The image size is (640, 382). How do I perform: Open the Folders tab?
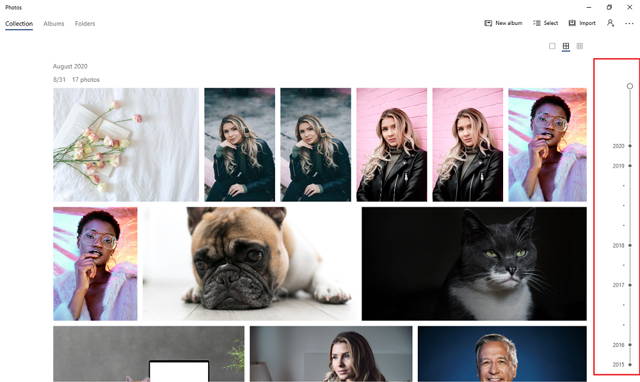tap(85, 24)
